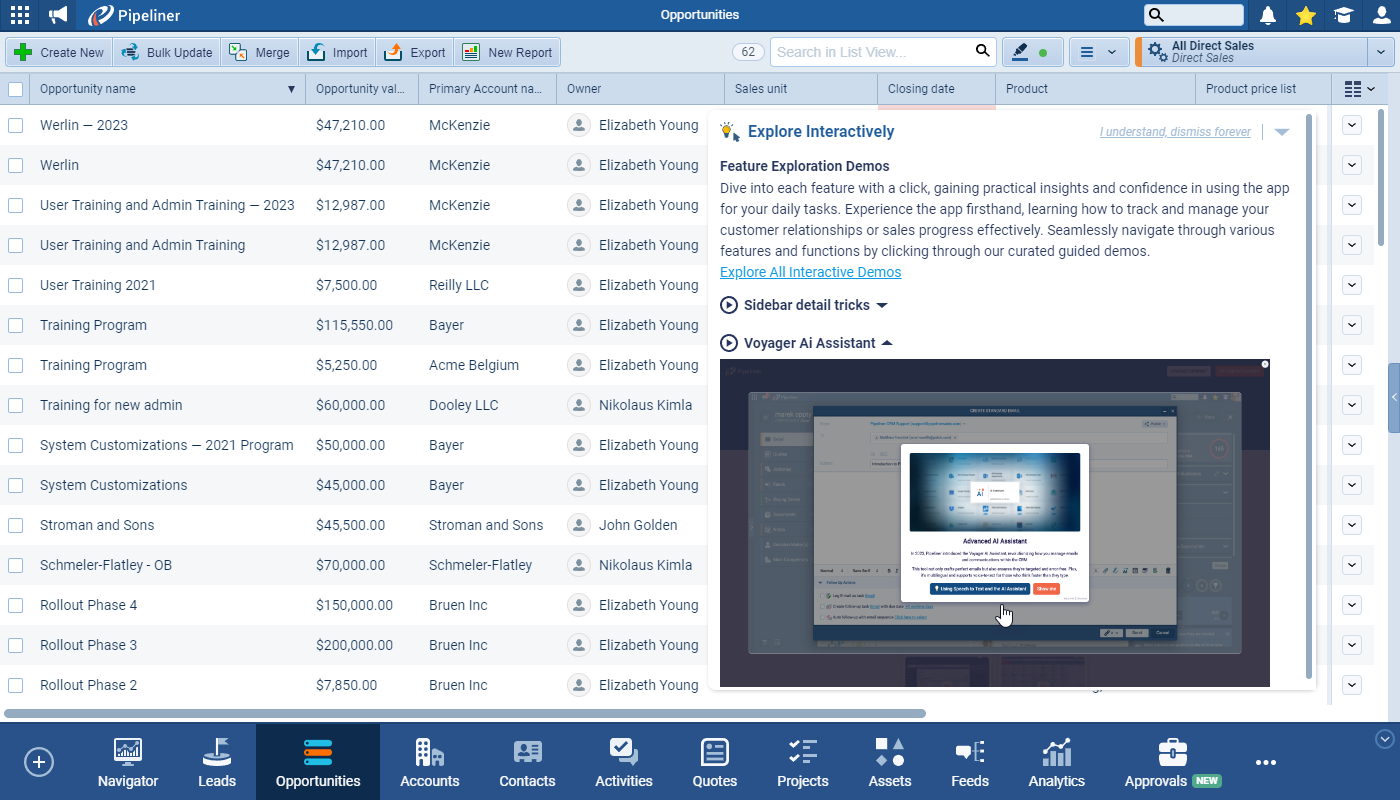
Task: Tick the checkbox for Werlin — 2023
Action: 16,125
